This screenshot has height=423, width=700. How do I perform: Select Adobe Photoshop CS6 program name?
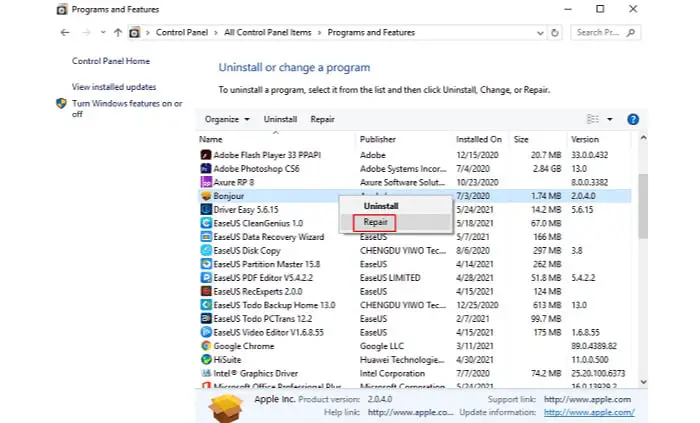256,169
